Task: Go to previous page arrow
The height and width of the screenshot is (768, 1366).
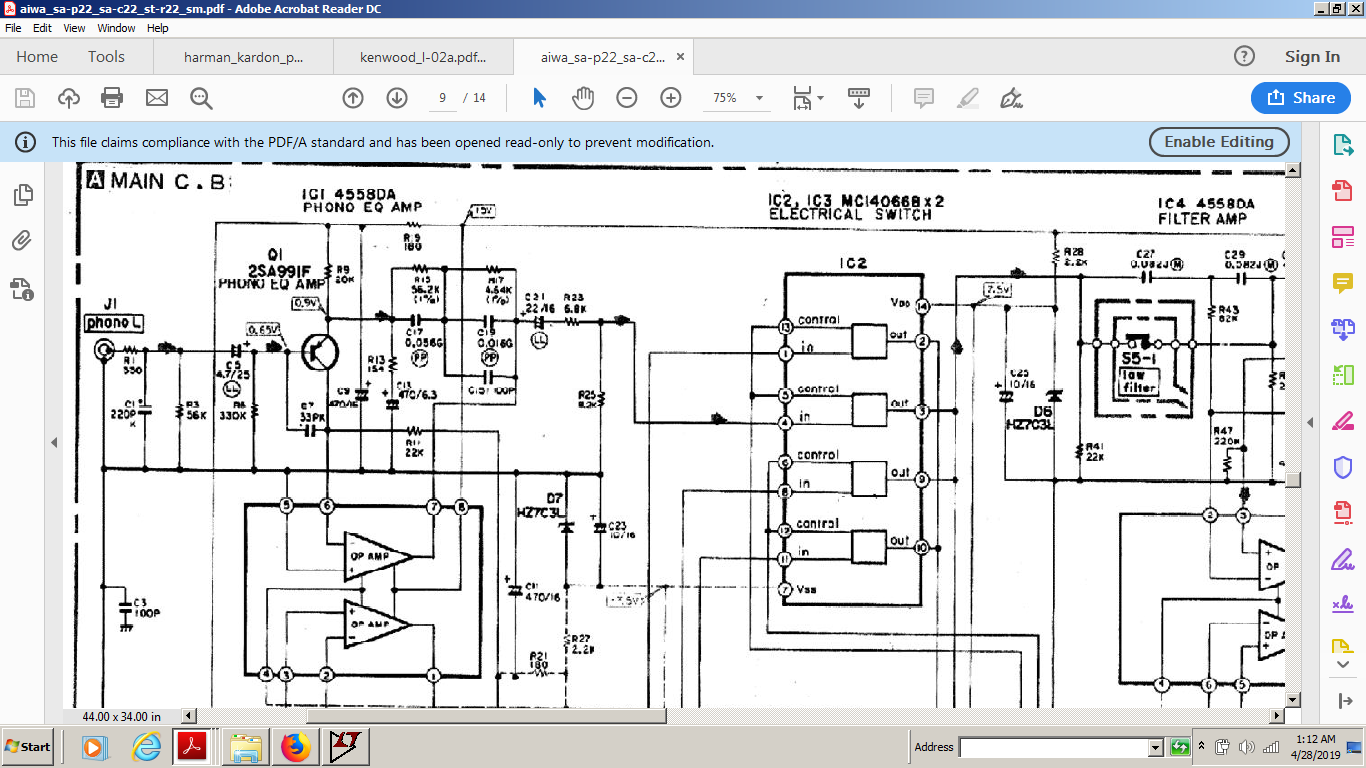Action: (353, 98)
